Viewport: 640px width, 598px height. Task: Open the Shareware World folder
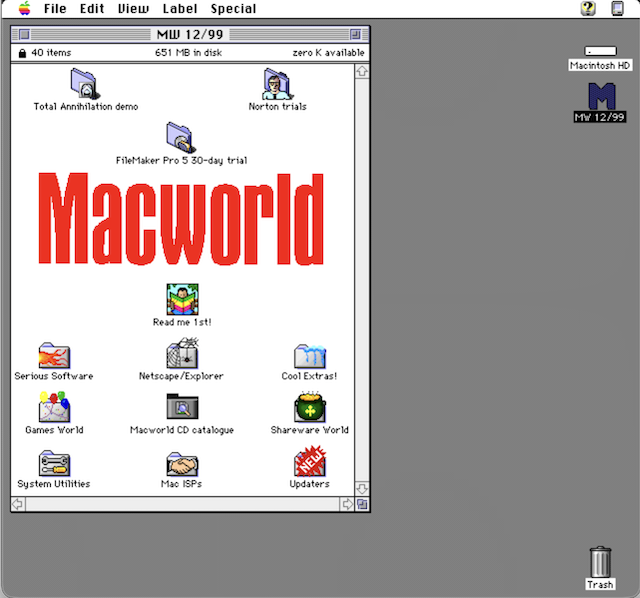[x=310, y=407]
